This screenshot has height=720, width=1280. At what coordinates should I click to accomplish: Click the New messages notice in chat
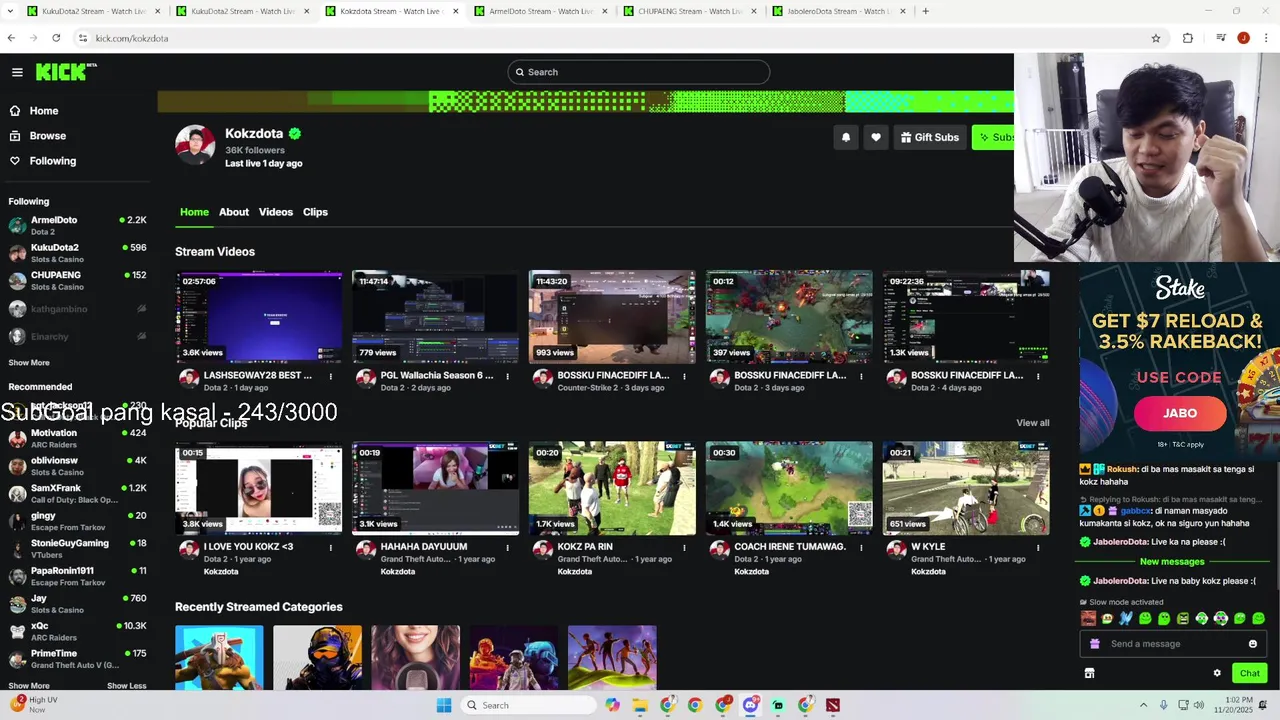[x=1172, y=562]
